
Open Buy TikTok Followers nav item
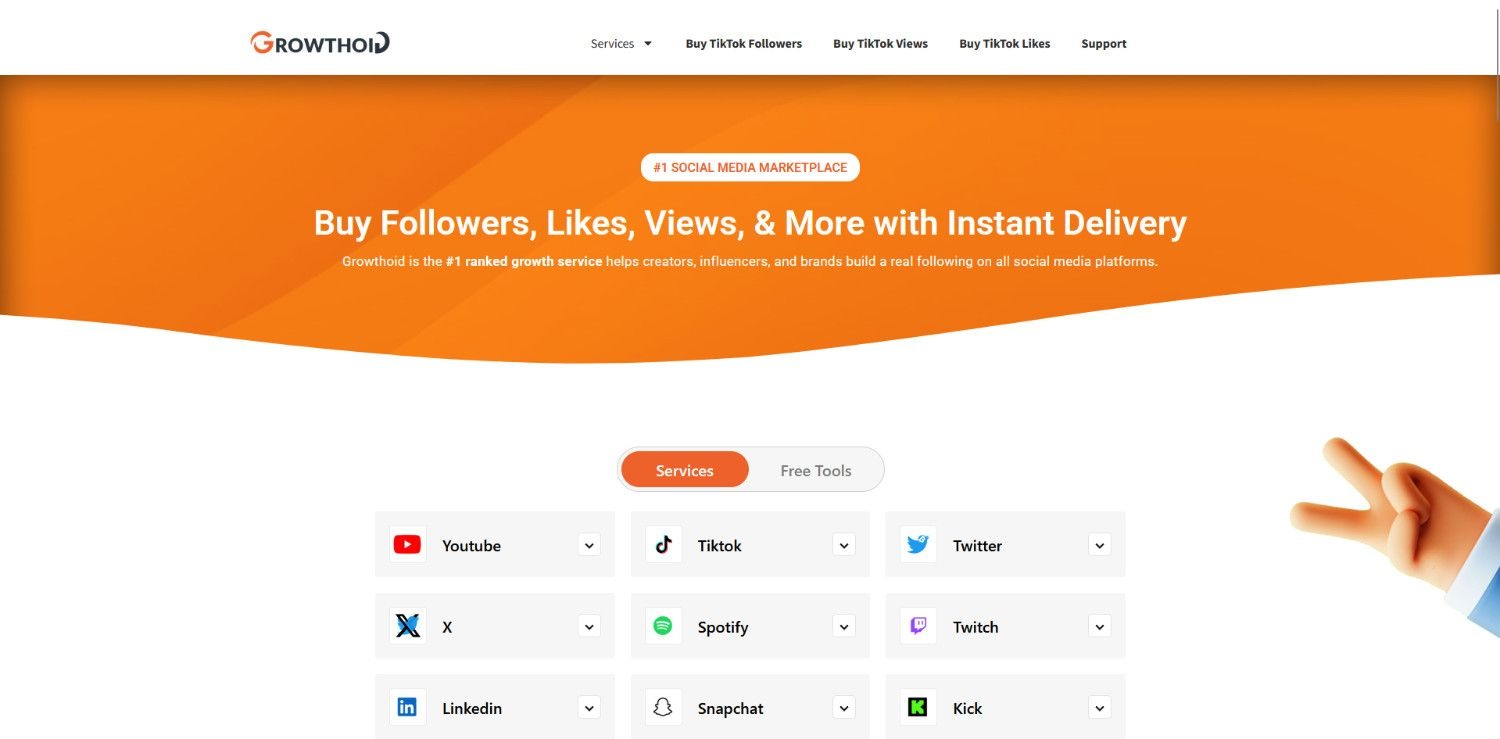point(744,44)
